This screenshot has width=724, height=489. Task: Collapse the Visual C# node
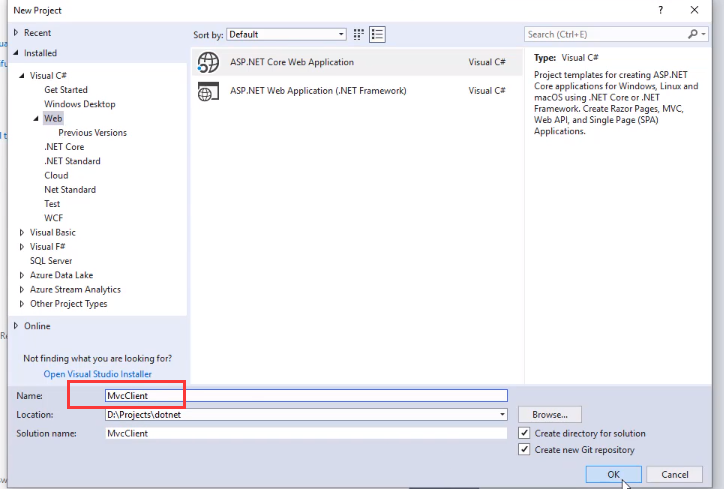(22, 75)
